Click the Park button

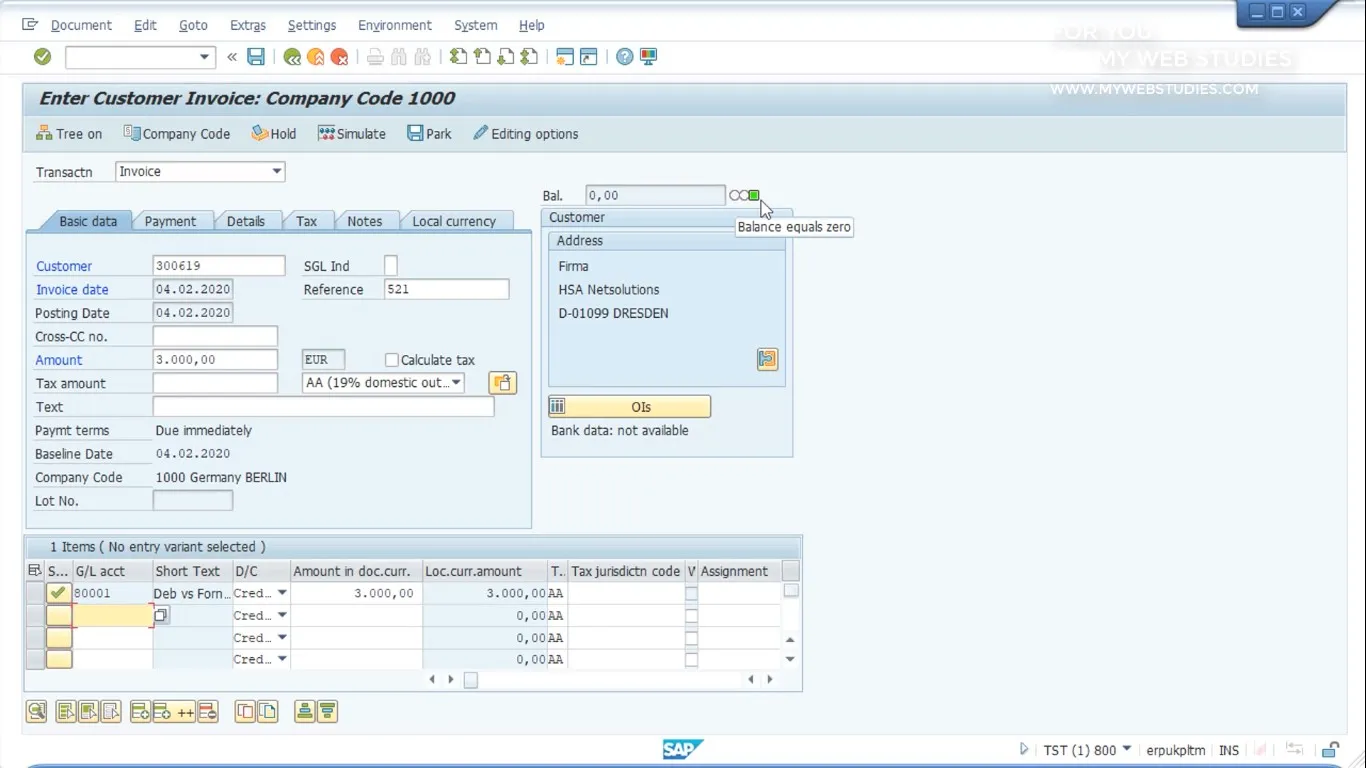(429, 134)
